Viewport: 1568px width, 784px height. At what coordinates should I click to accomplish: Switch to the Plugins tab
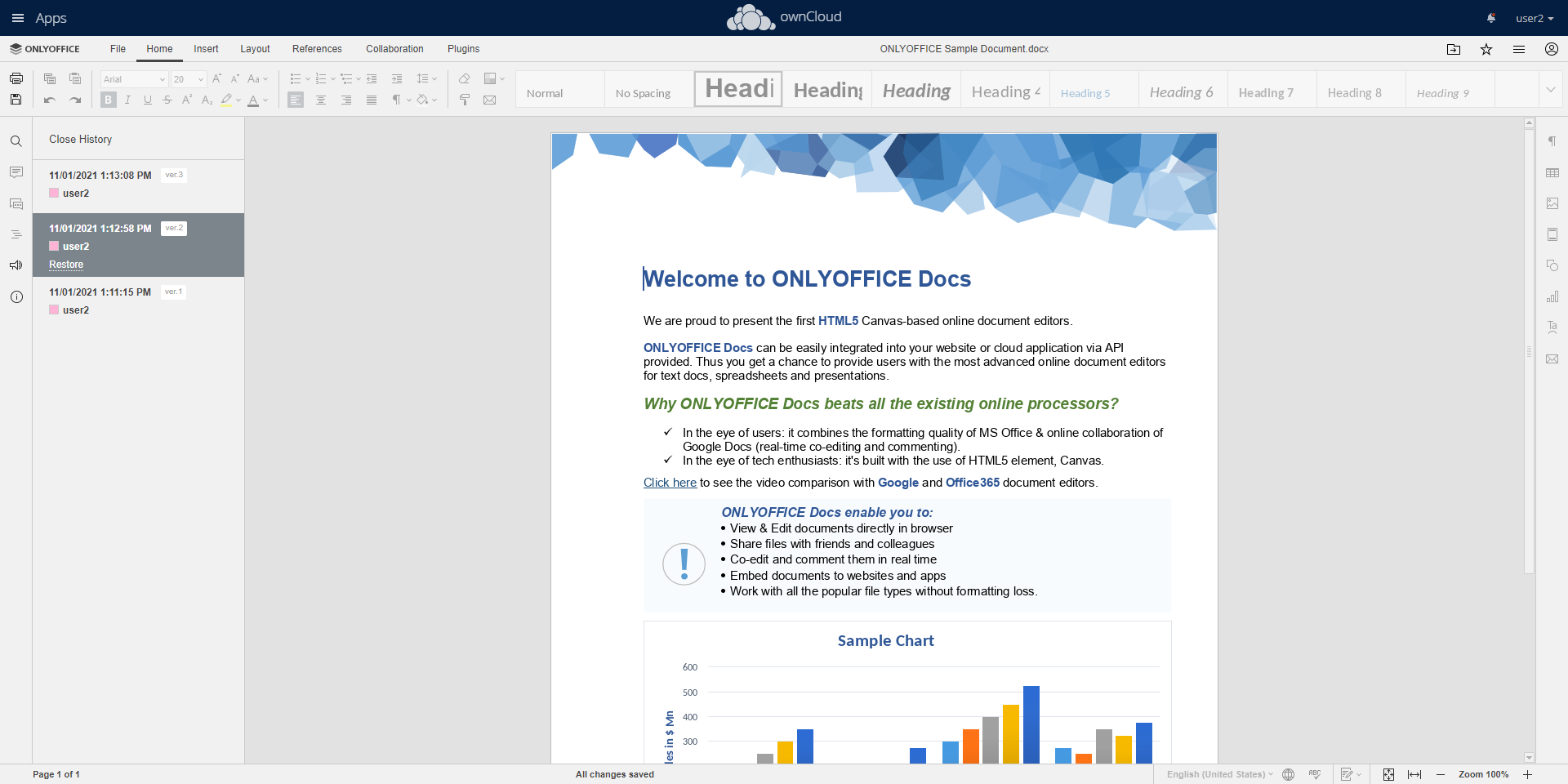click(x=463, y=49)
